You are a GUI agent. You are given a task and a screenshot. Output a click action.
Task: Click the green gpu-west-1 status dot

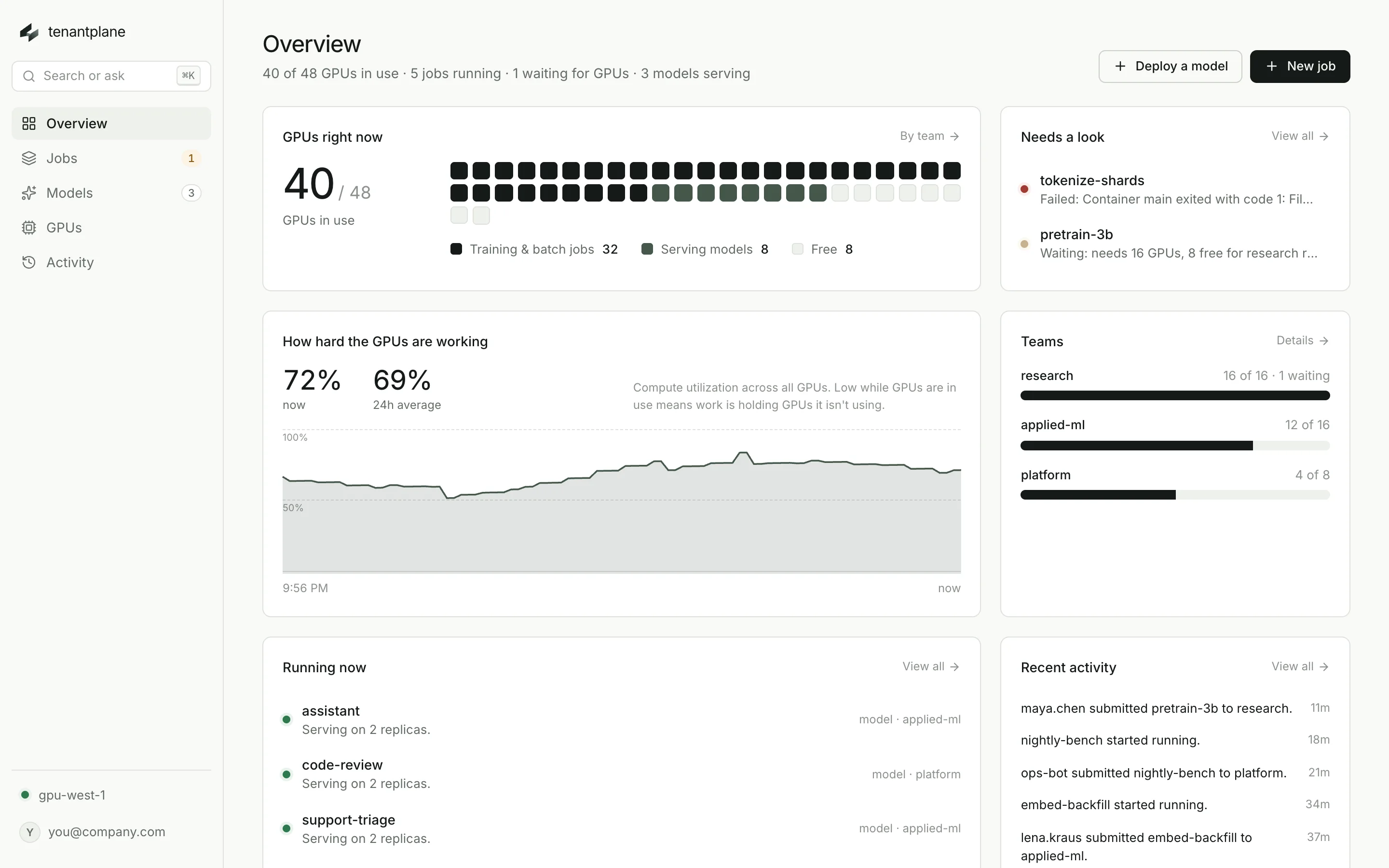click(25, 795)
